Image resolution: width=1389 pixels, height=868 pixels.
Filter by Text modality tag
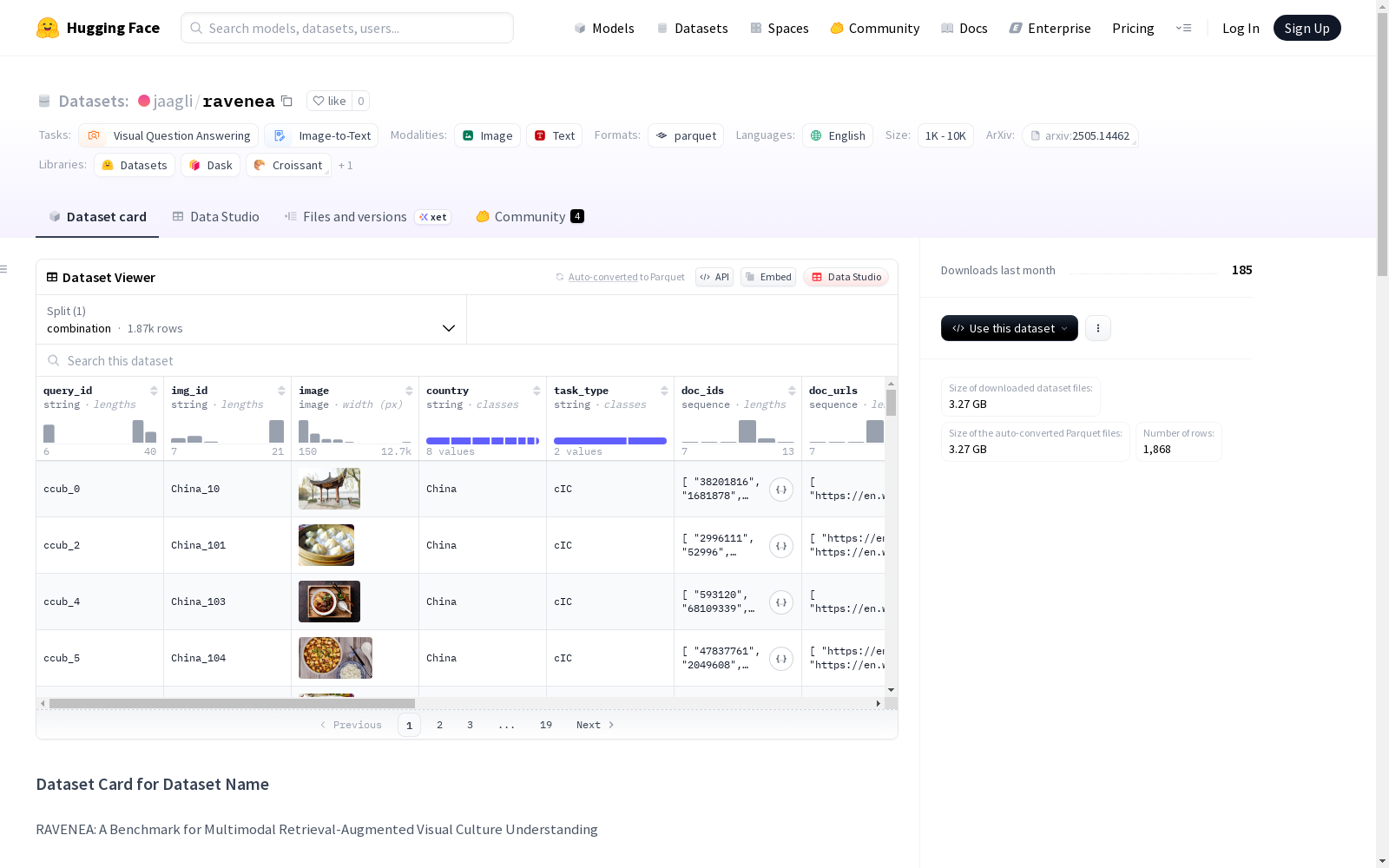tap(554, 135)
